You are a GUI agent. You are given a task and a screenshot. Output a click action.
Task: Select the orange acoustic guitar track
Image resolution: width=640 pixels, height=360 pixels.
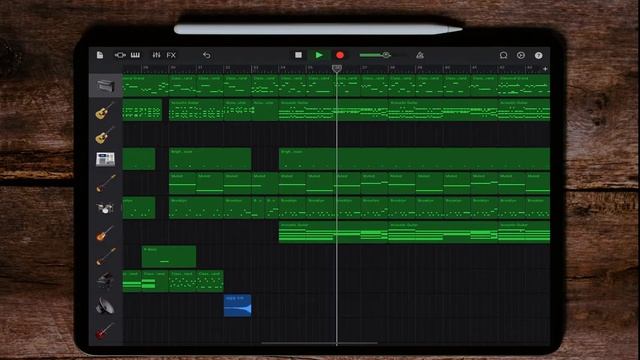pos(106,233)
